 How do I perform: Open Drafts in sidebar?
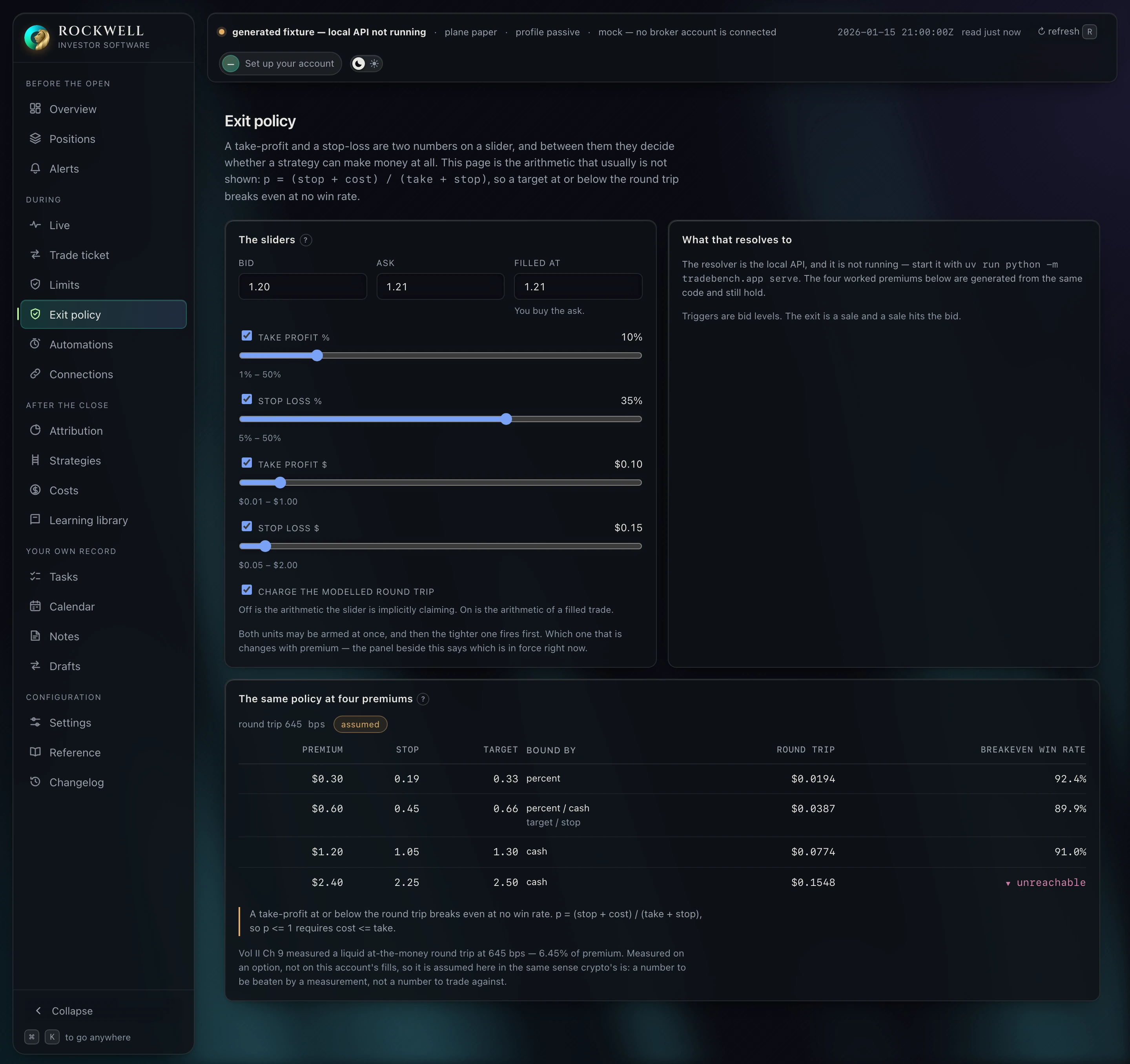[104, 666]
